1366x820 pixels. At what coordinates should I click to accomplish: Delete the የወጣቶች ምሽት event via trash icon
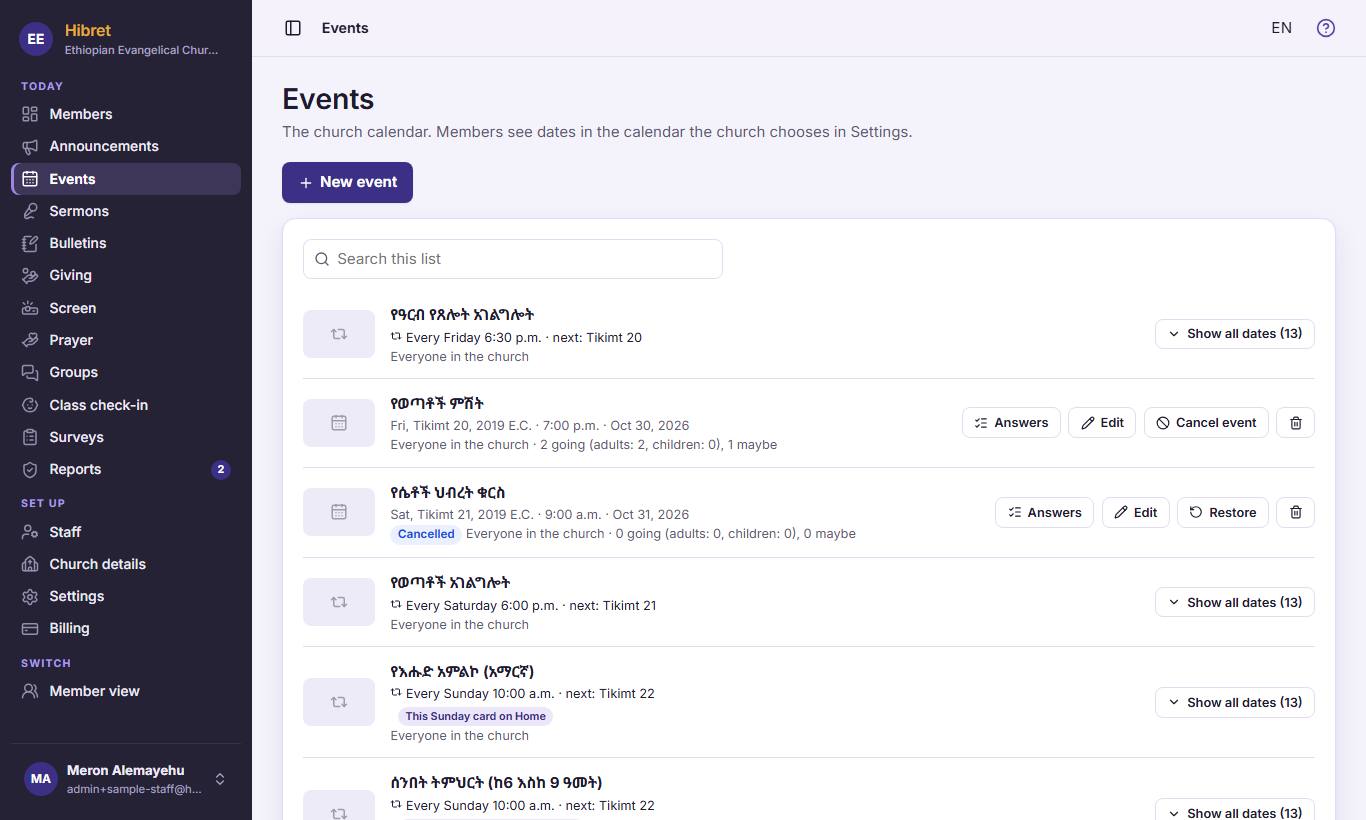pos(1296,423)
